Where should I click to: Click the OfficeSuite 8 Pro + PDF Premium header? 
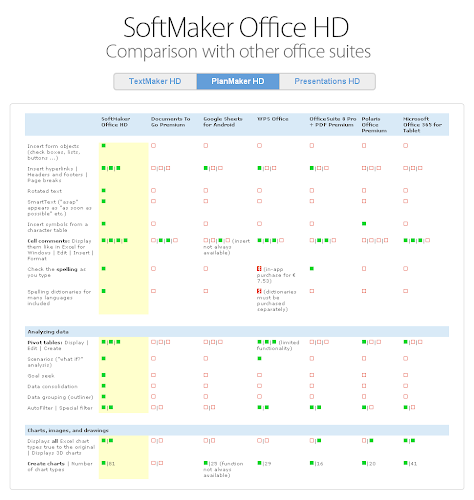[333, 122]
